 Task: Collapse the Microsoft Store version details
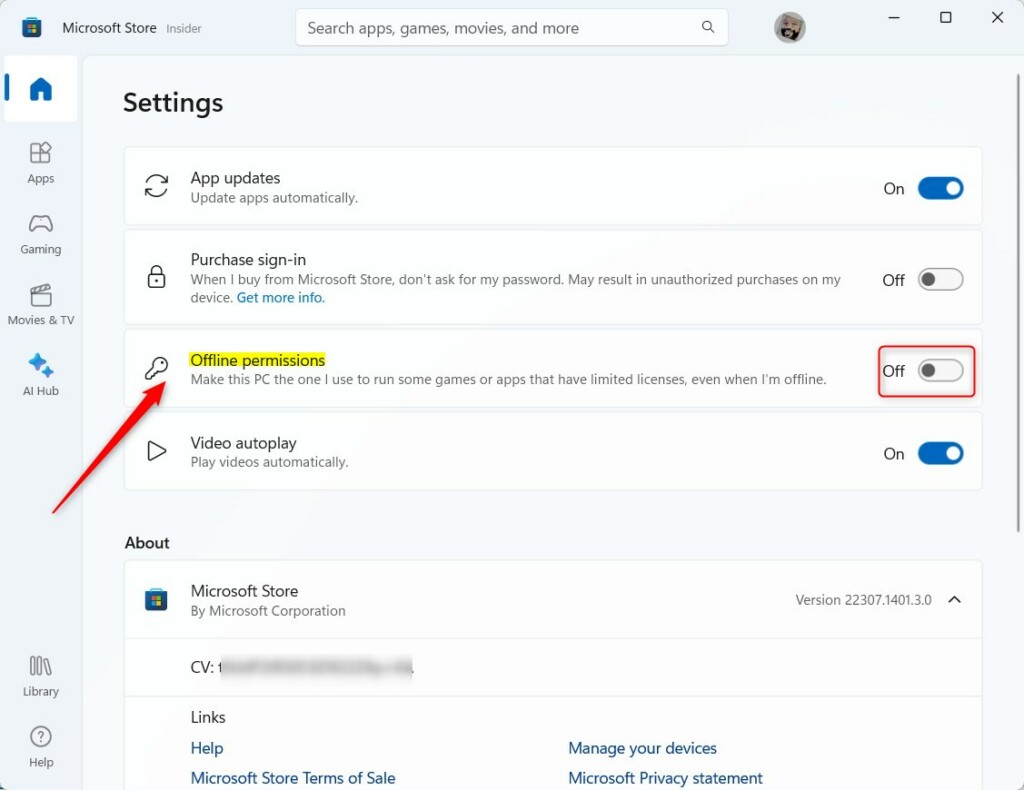pyautogui.click(x=954, y=599)
